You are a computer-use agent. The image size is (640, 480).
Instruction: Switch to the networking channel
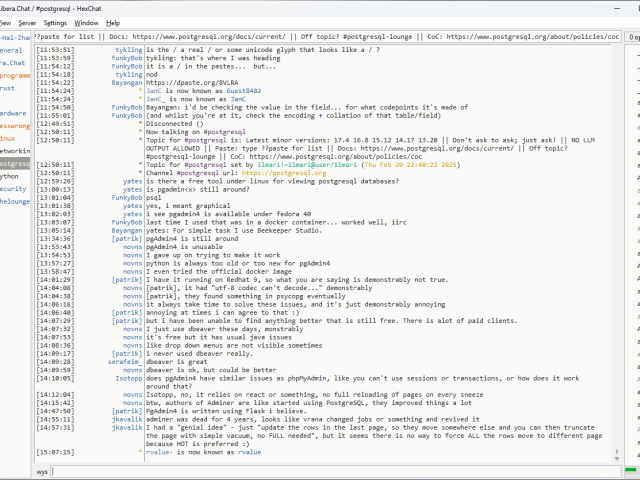click(x=15, y=150)
